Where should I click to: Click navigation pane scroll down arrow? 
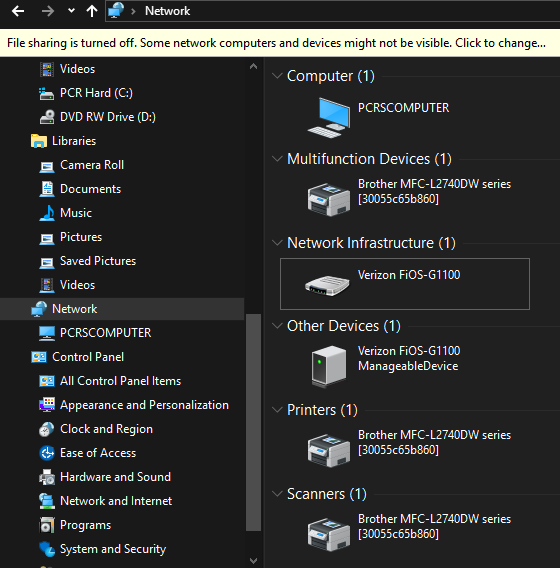click(x=254, y=561)
